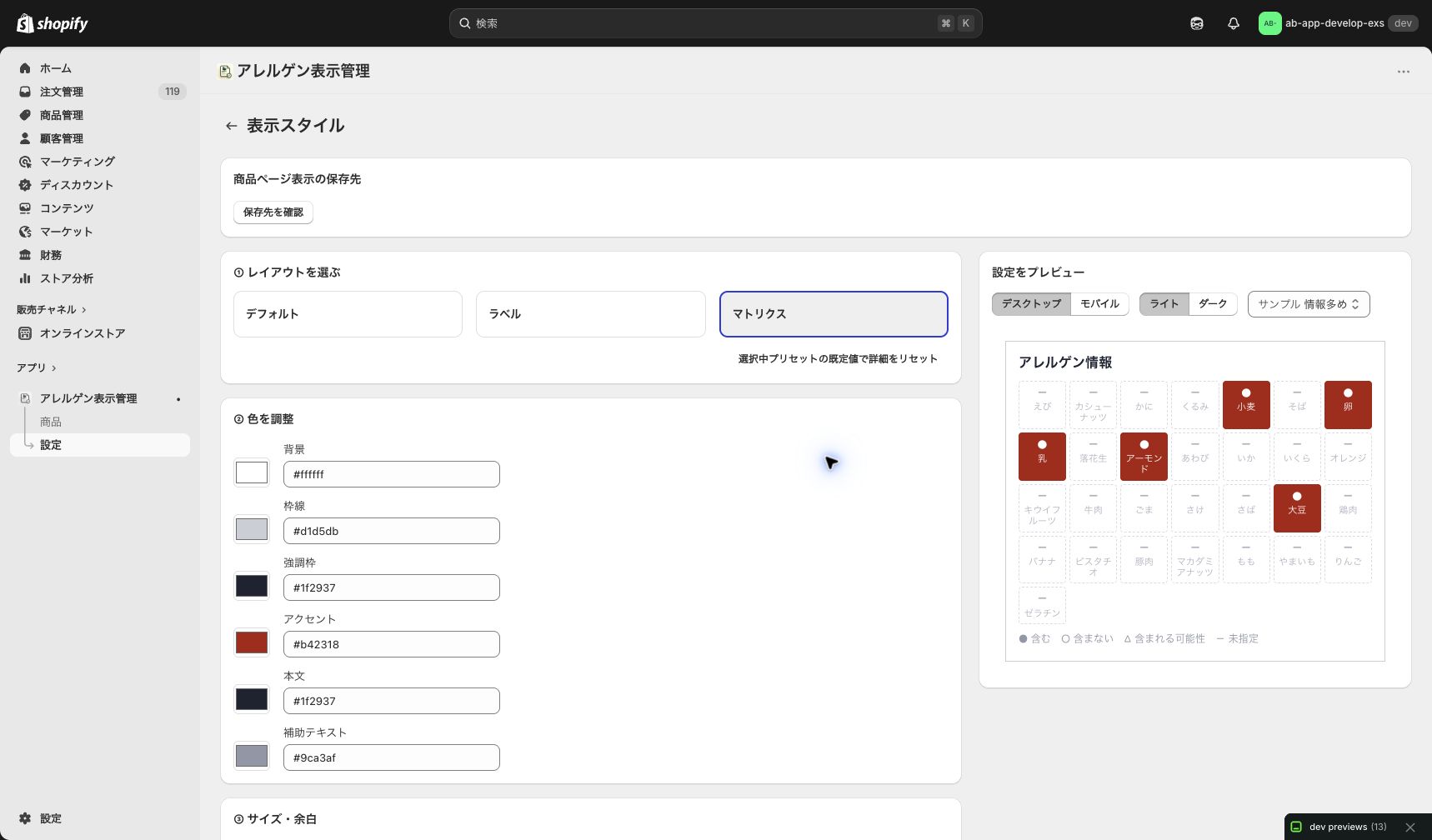Viewport: 1432px width, 840px height.
Task: Open the 背景 color swatch
Action: pyautogui.click(x=252, y=472)
